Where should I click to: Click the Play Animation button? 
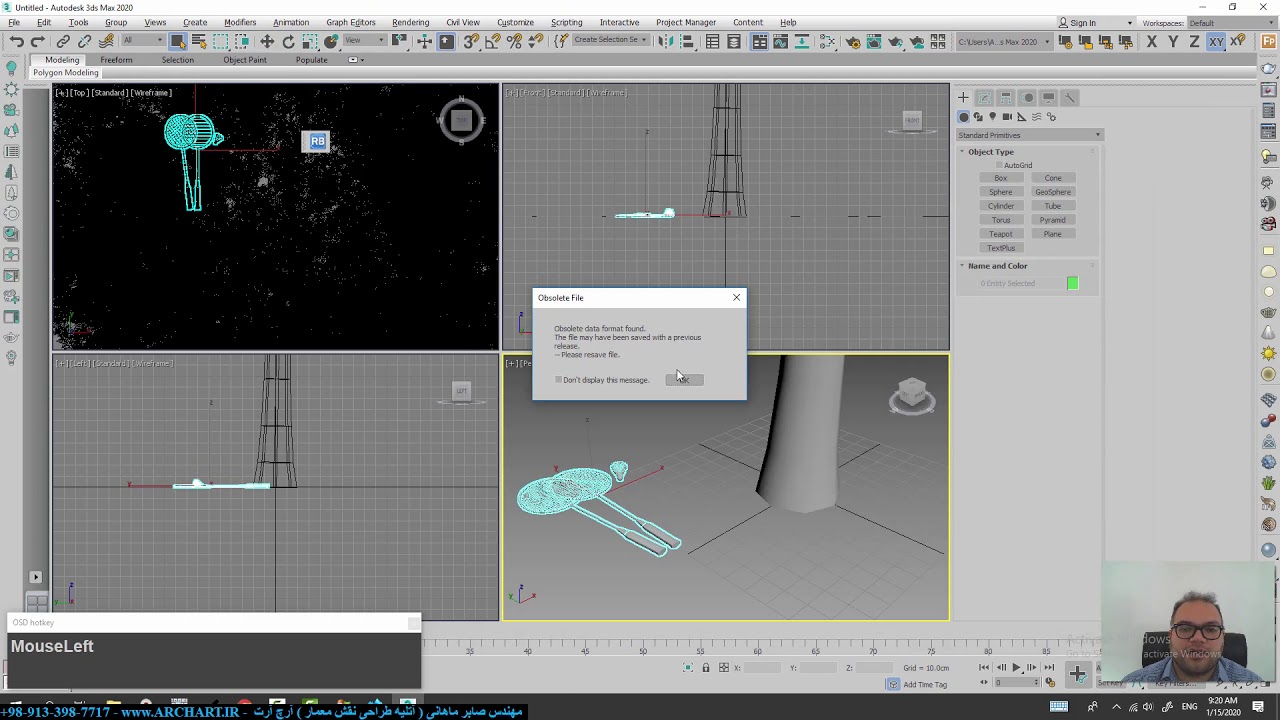coord(1016,667)
